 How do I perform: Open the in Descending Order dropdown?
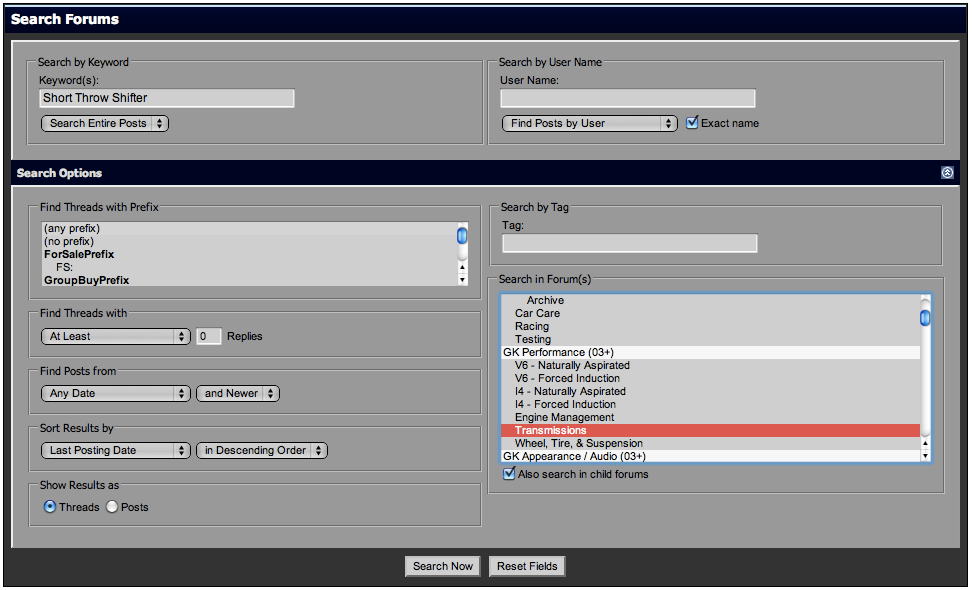[262, 451]
